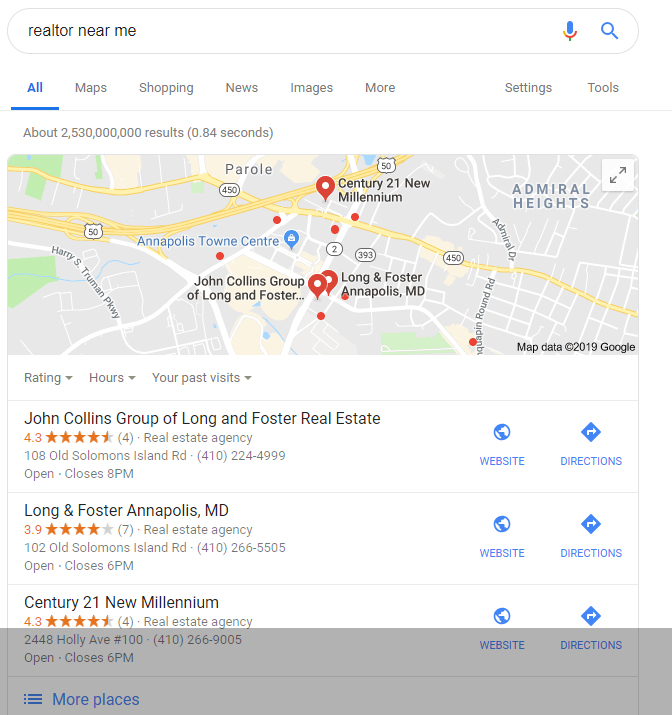Open the More search categories menu
The width and height of the screenshot is (672, 715).
pyautogui.click(x=380, y=88)
